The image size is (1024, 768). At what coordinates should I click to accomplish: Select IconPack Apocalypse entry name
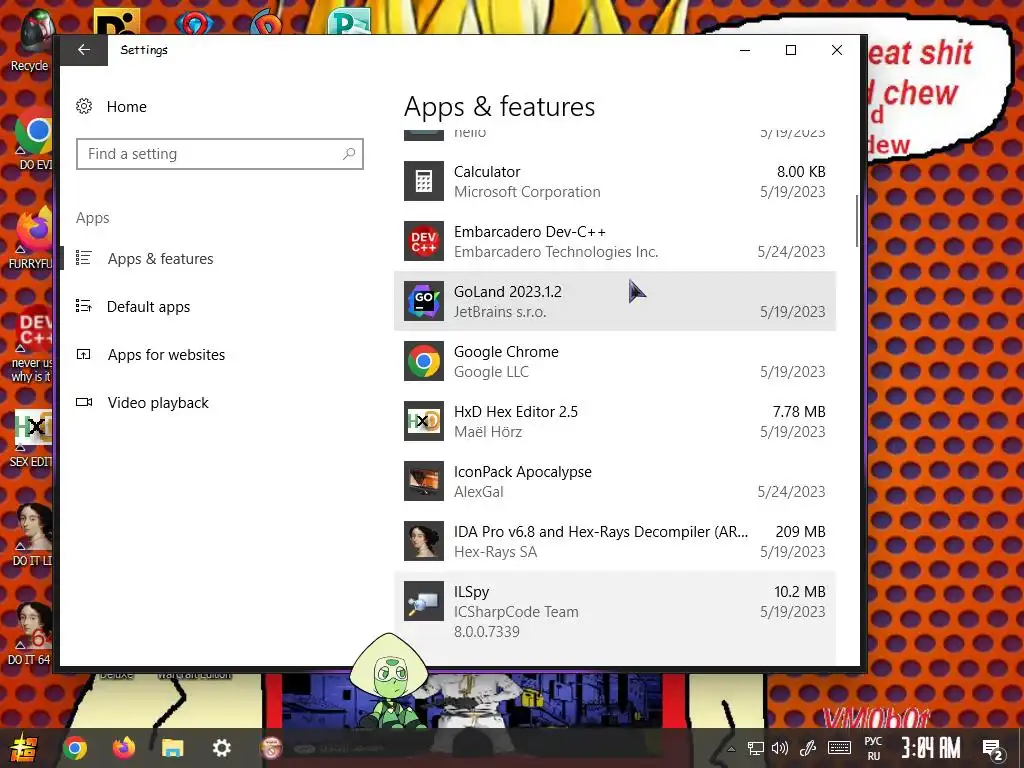[x=522, y=472]
